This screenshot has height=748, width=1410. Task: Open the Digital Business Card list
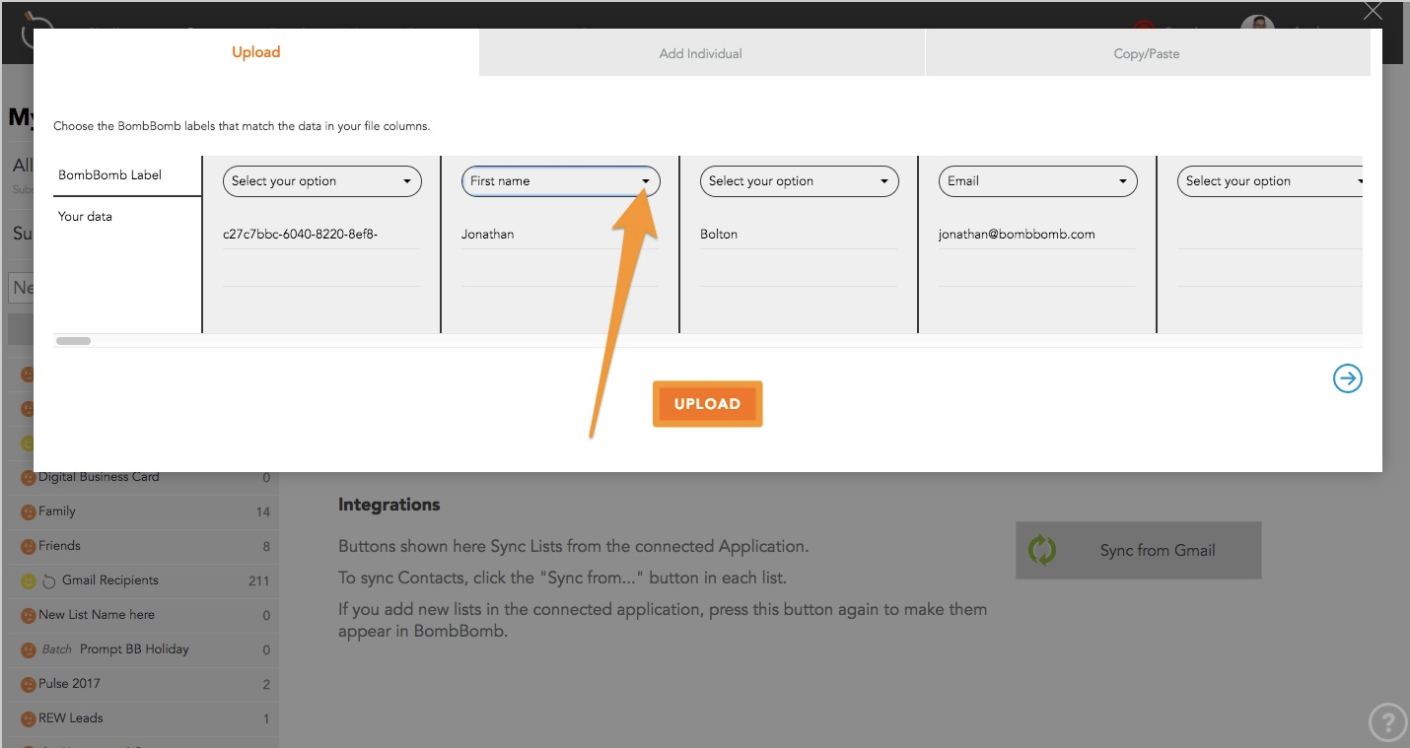coord(99,476)
